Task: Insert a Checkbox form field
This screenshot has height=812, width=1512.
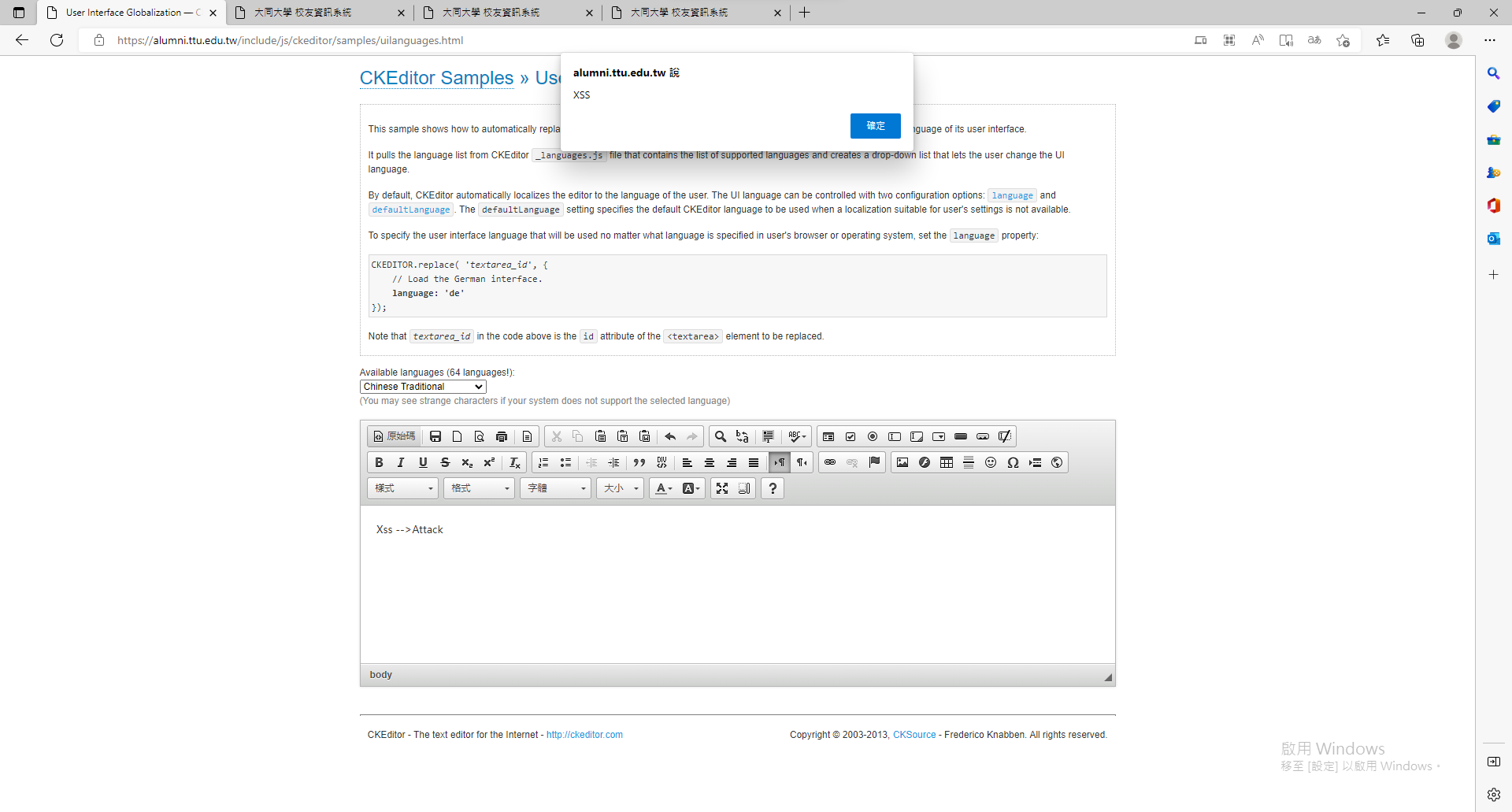Action: pyautogui.click(x=850, y=436)
